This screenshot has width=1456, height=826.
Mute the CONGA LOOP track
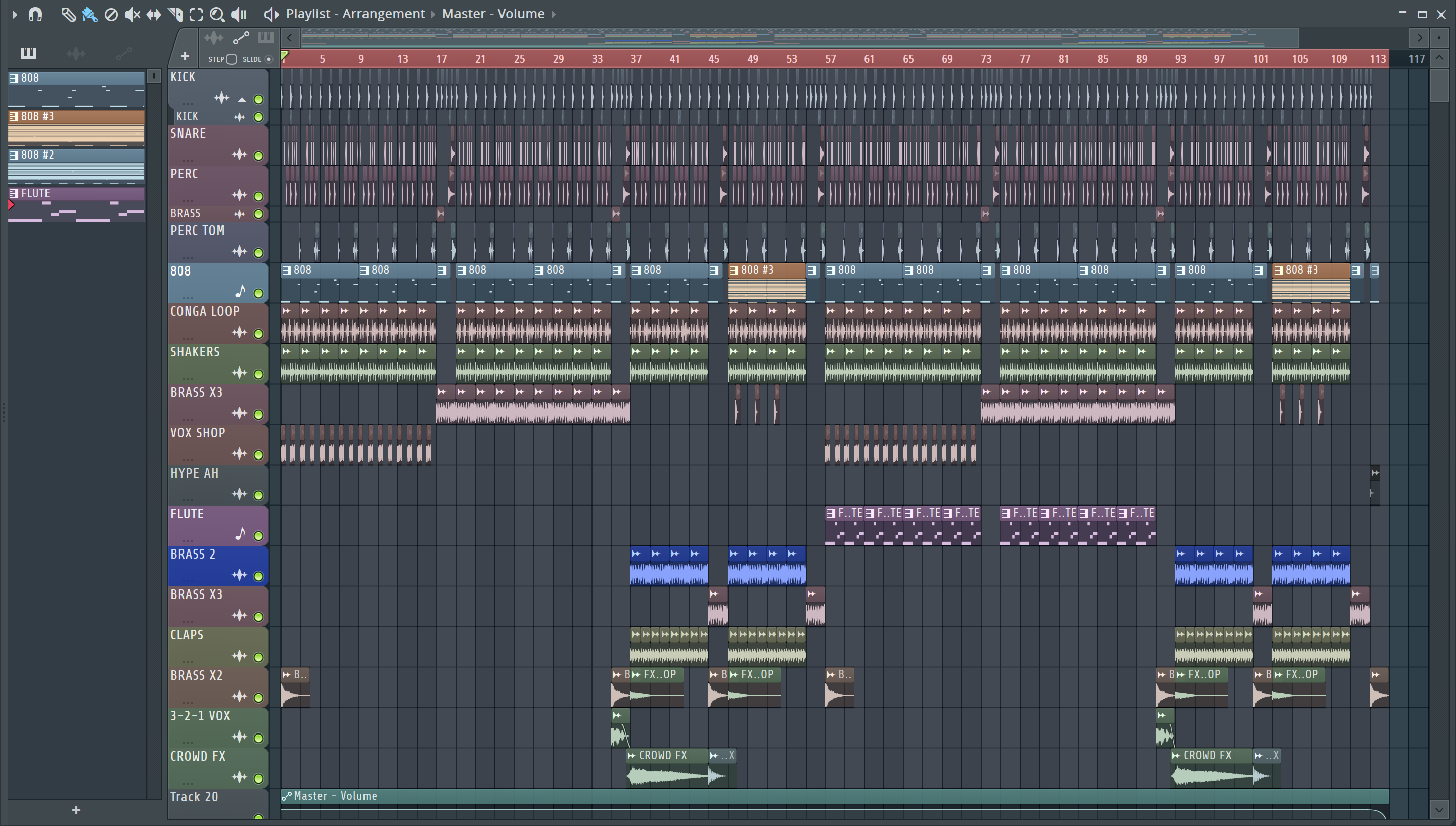(259, 334)
